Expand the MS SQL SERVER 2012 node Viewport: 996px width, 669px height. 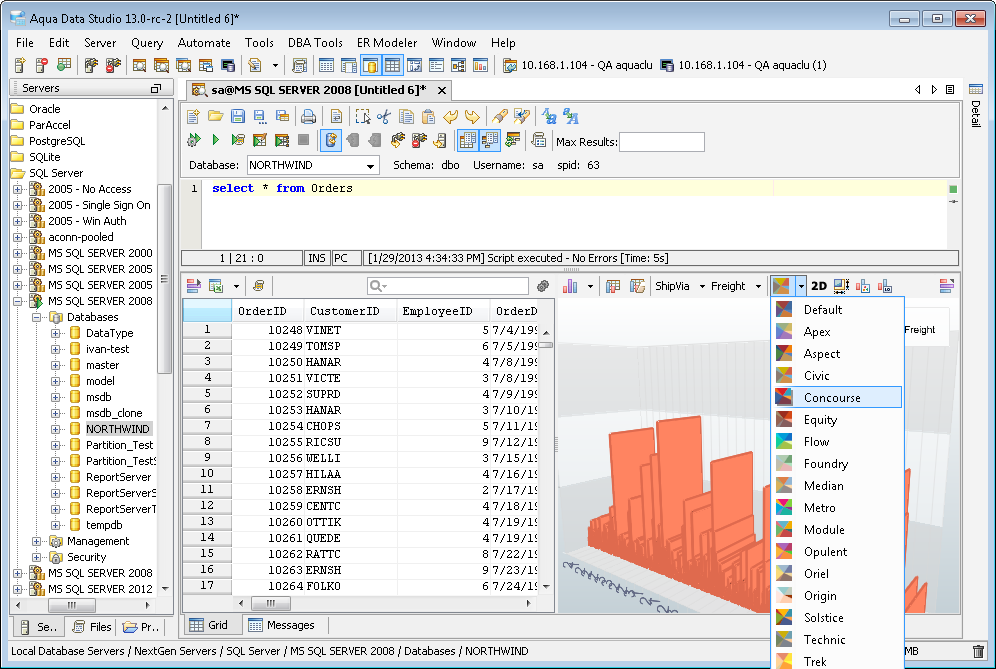(x=17, y=589)
